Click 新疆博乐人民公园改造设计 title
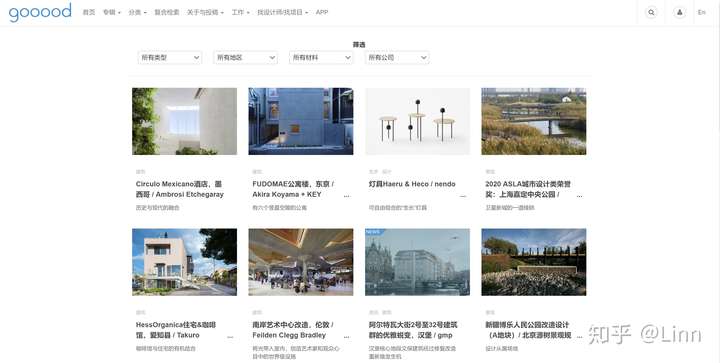720x363 pixels. point(528,330)
